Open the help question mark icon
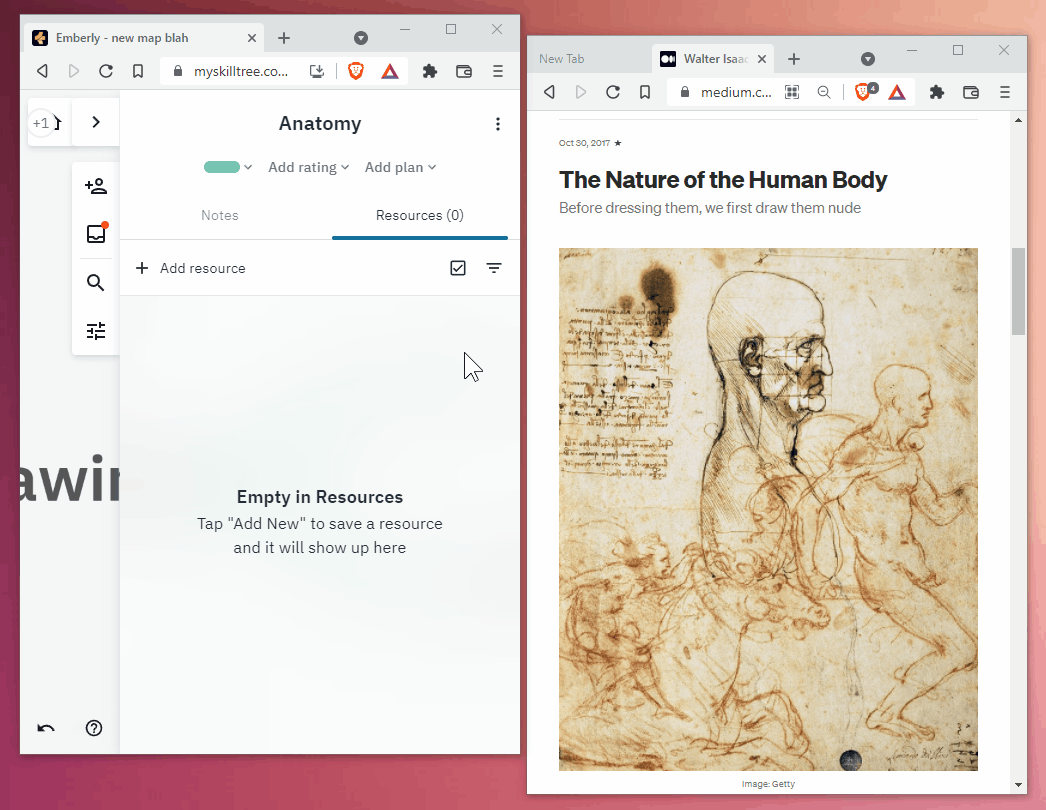 coord(94,728)
